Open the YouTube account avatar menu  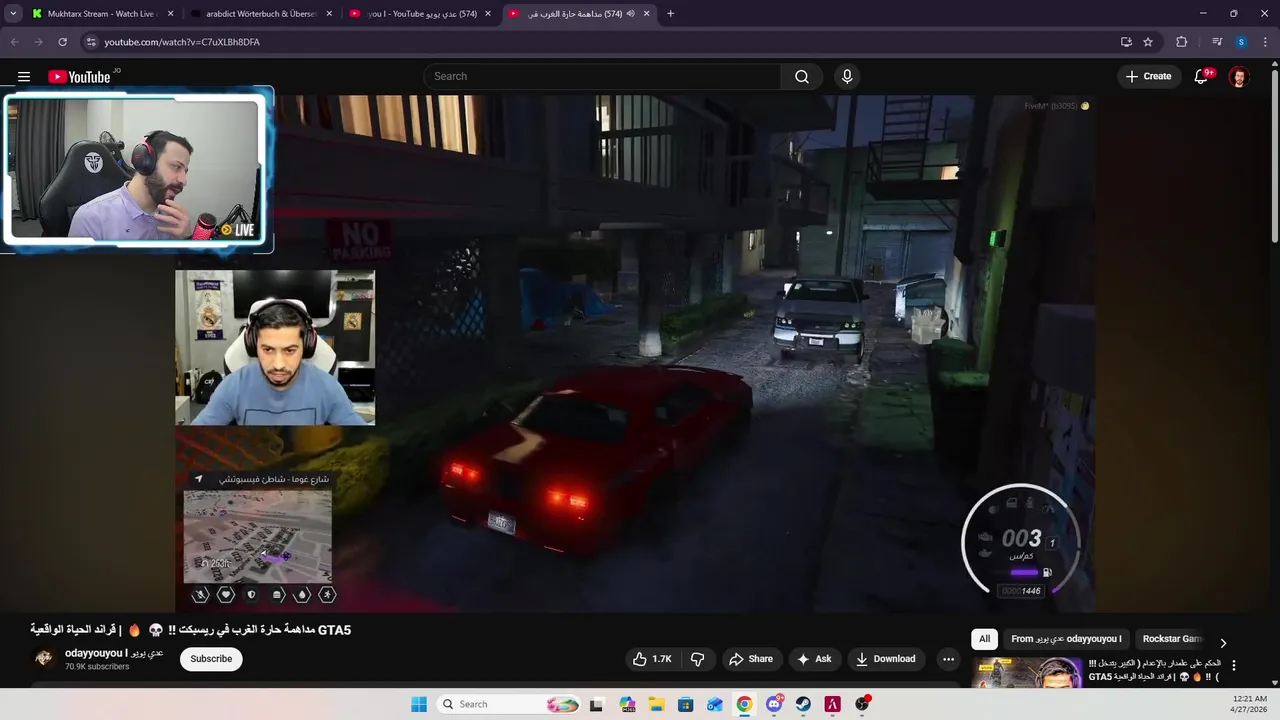click(1239, 77)
